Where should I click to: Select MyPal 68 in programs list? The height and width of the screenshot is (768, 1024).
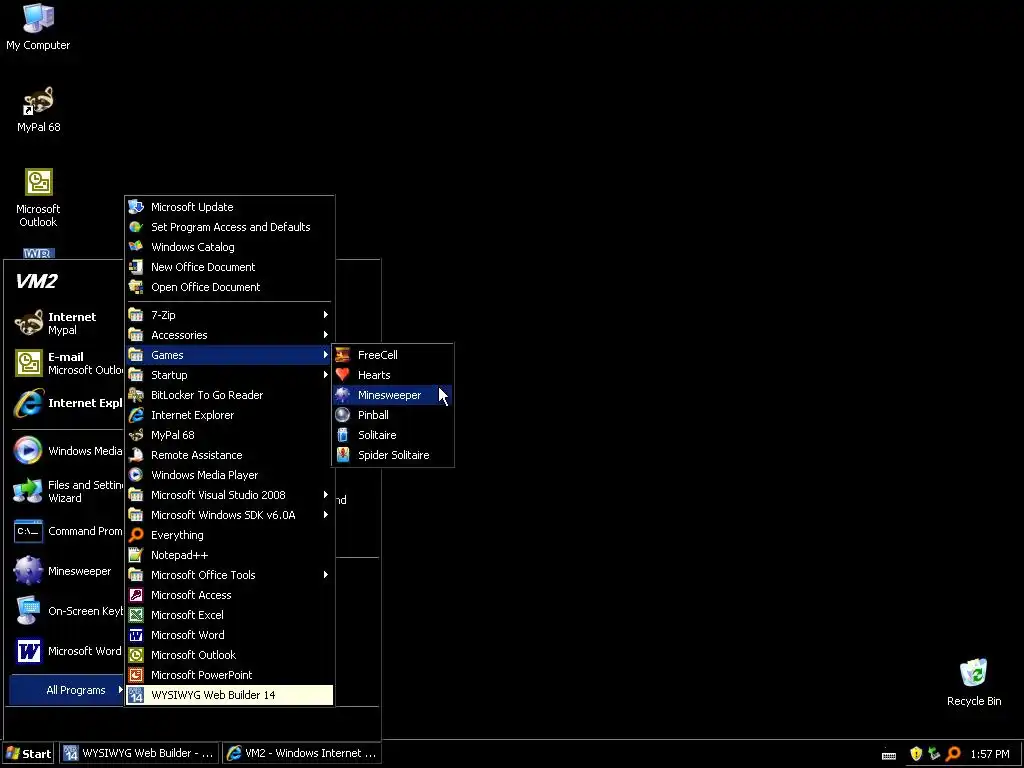(229, 435)
